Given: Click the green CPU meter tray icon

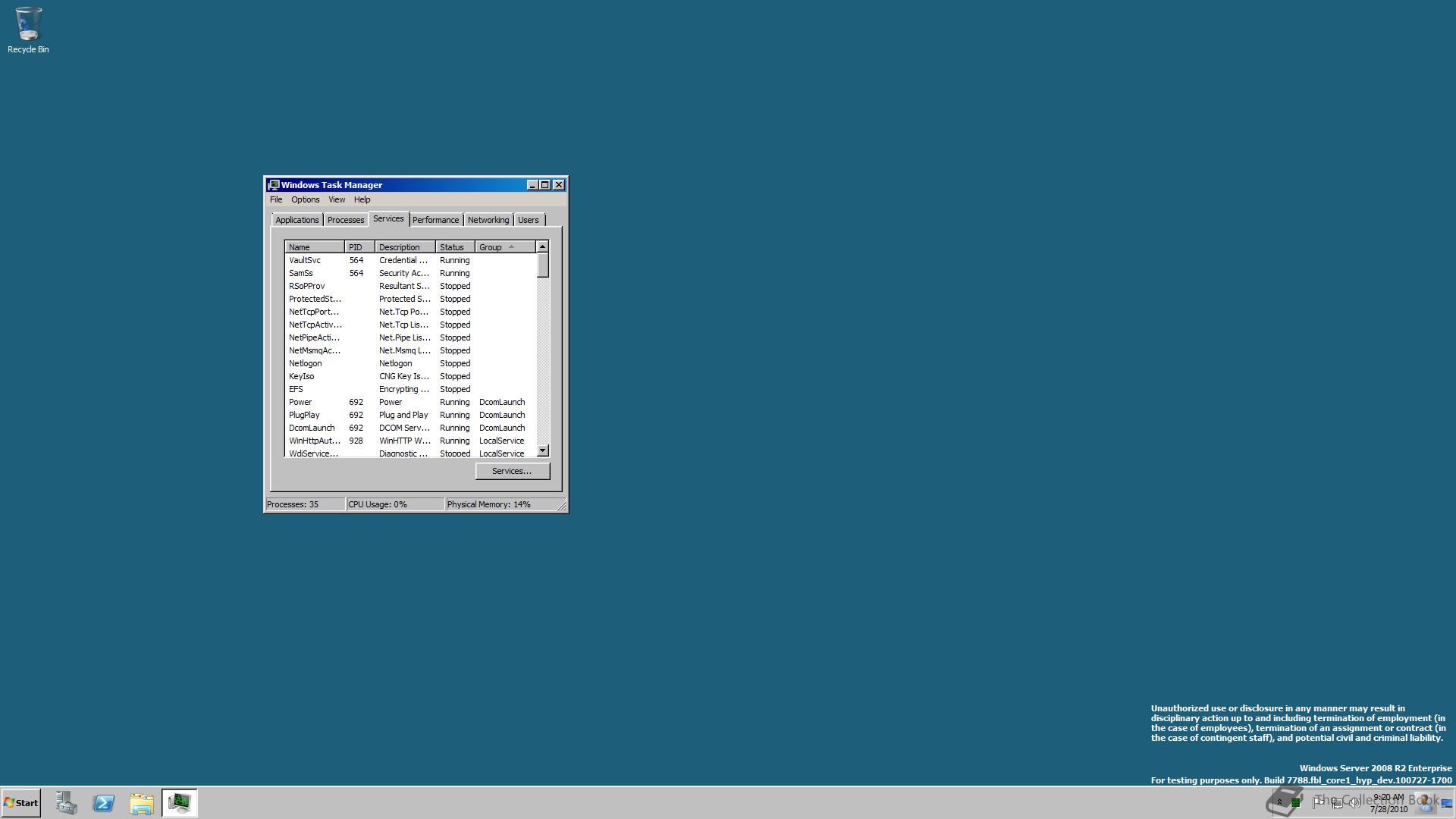Looking at the screenshot, I should coord(1297,802).
